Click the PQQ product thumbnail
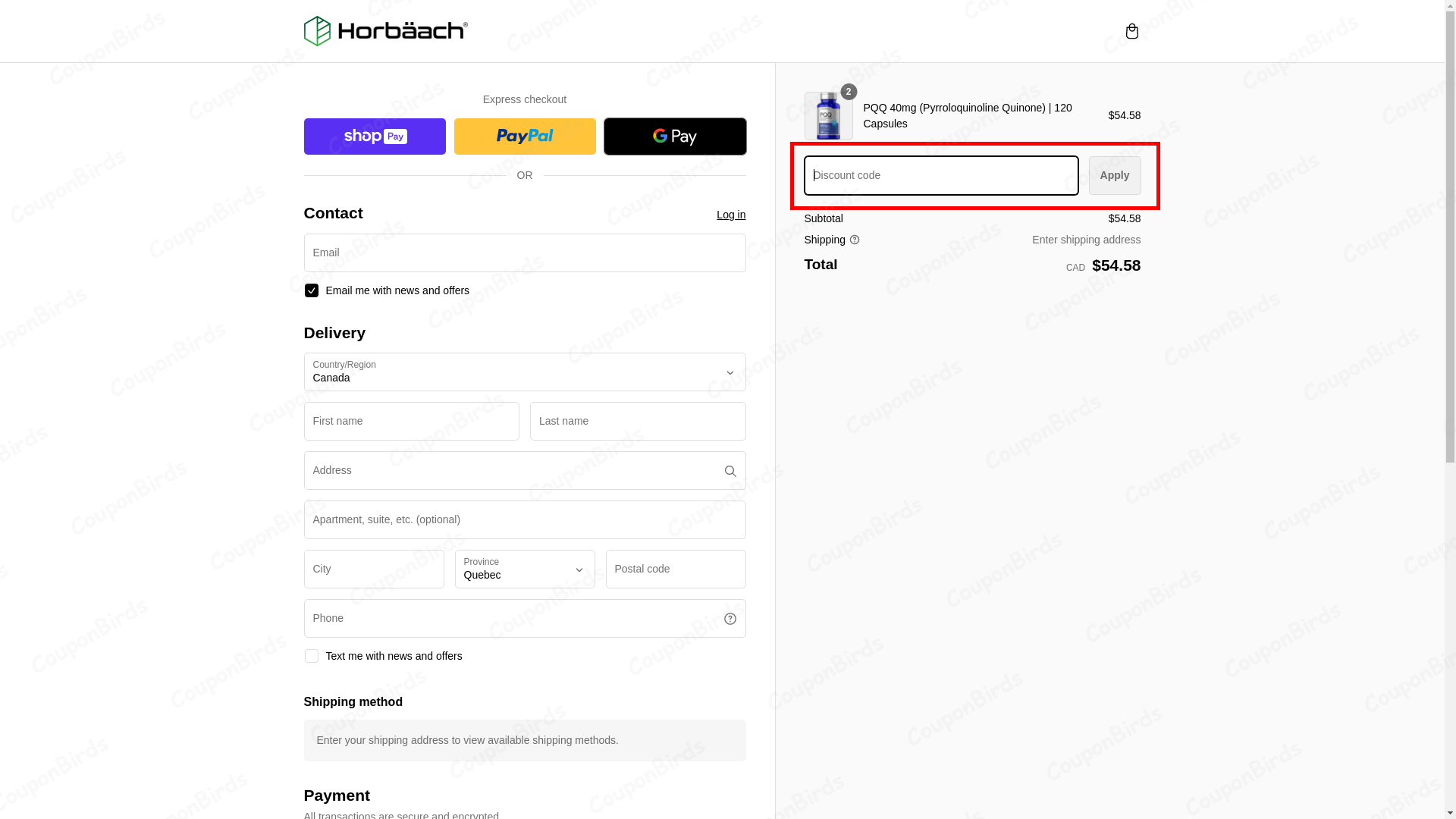This screenshot has height=819, width=1456. coord(828,116)
